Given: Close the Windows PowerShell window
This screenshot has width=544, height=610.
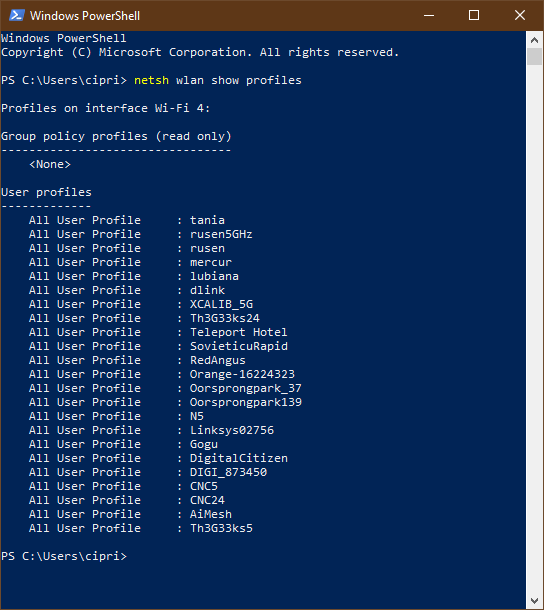Looking at the screenshot, I should [519, 16].
